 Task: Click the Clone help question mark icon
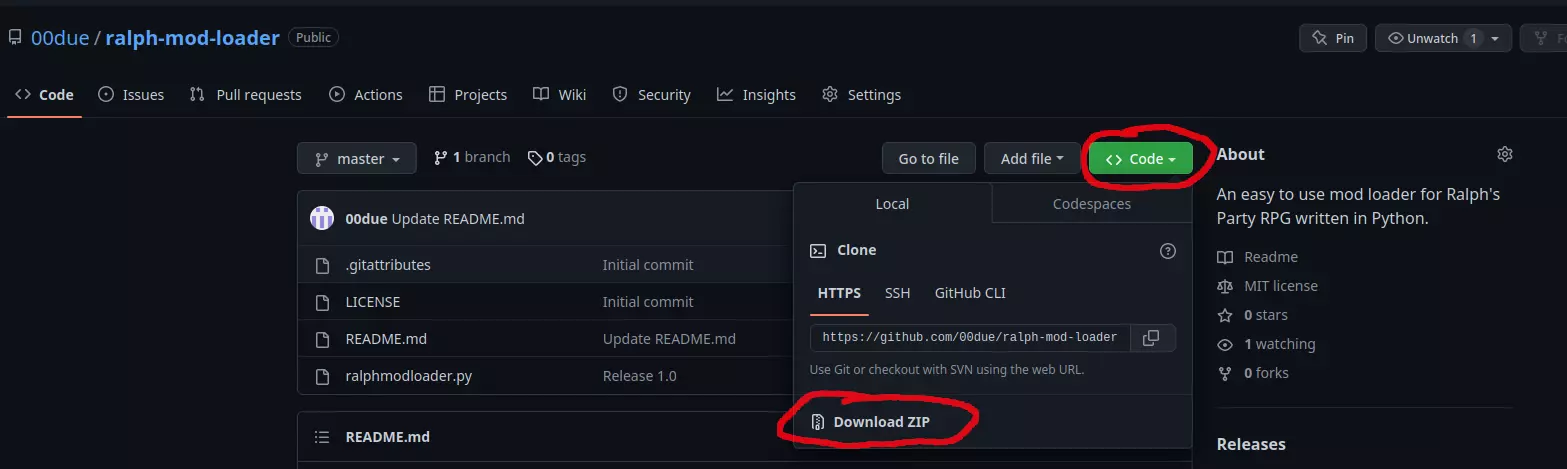click(x=1167, y=251)
